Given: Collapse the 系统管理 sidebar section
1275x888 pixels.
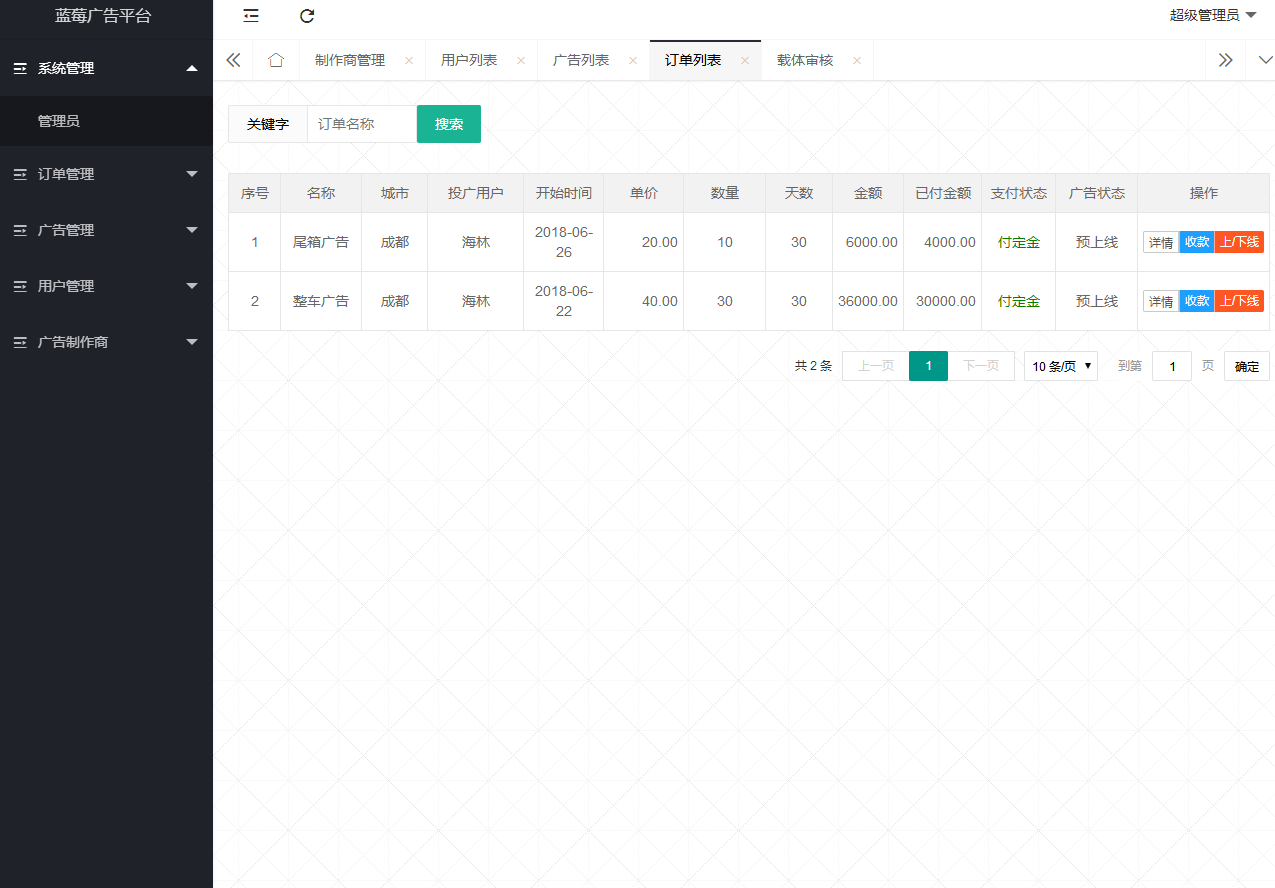Looking at the screenshot, I should 106,68.
